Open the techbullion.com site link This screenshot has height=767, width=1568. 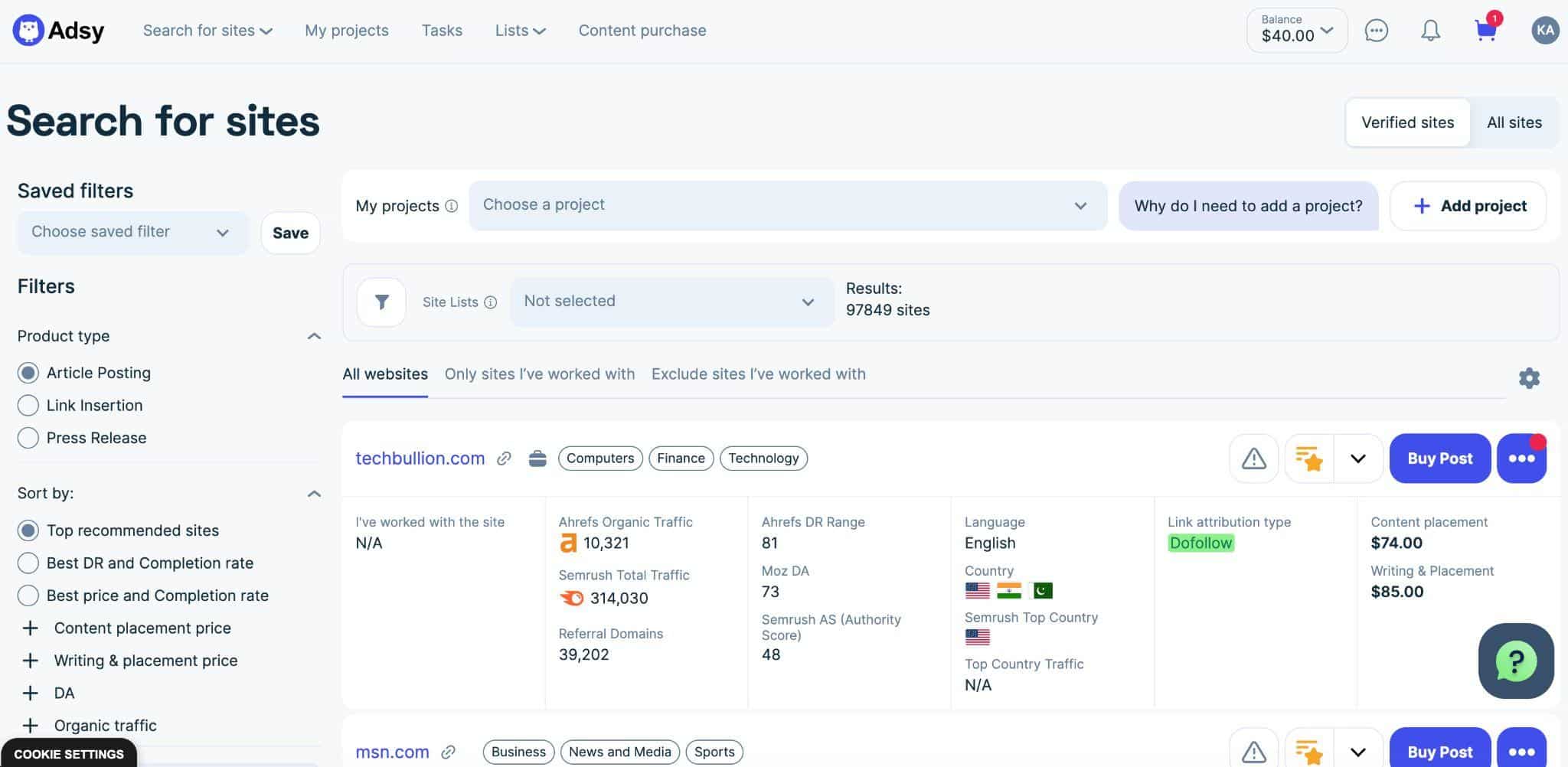[420, 459]
